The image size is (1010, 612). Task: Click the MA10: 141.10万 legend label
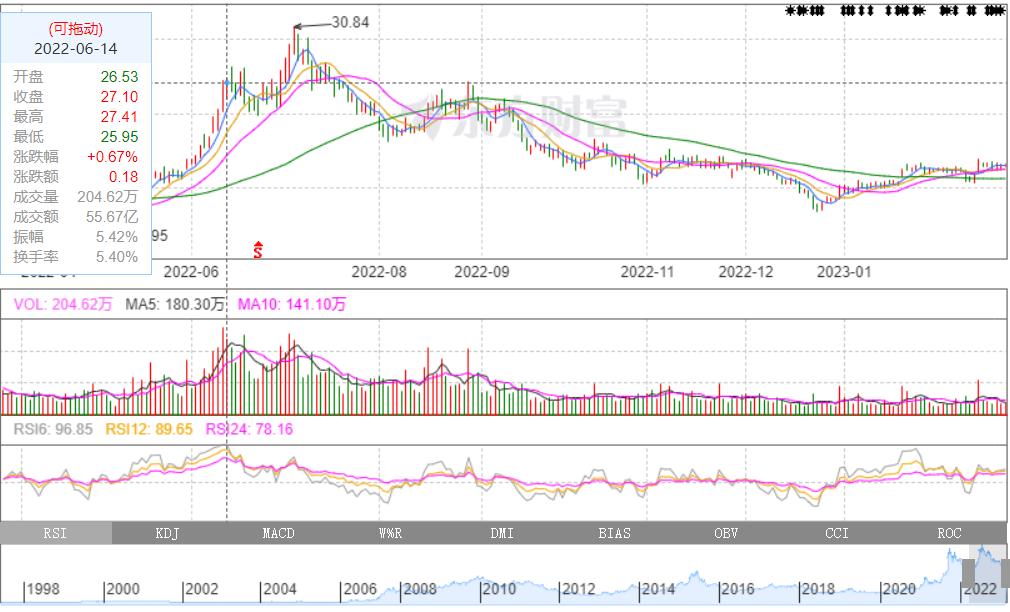292,304
